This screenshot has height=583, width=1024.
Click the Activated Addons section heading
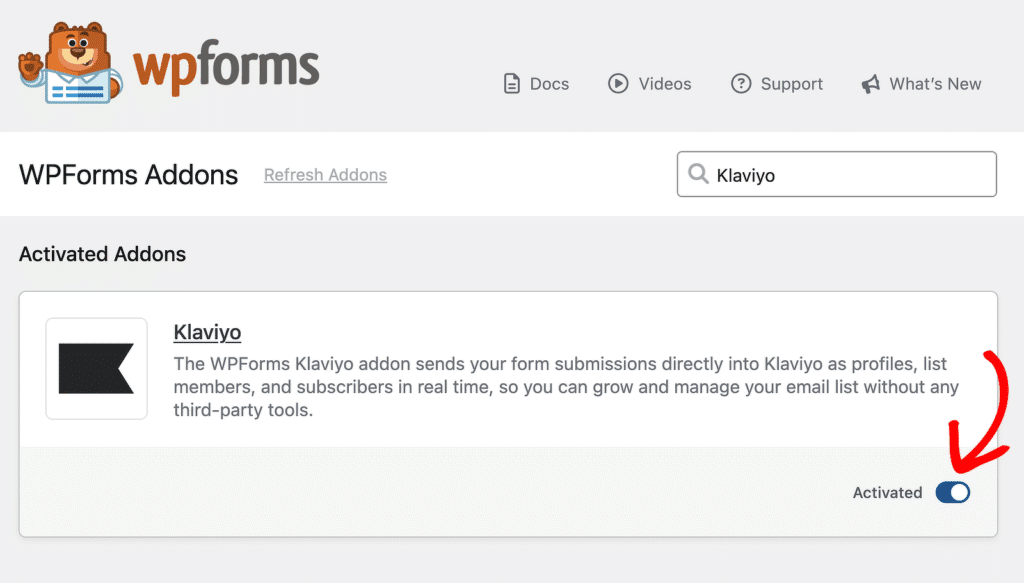(103, 254)
